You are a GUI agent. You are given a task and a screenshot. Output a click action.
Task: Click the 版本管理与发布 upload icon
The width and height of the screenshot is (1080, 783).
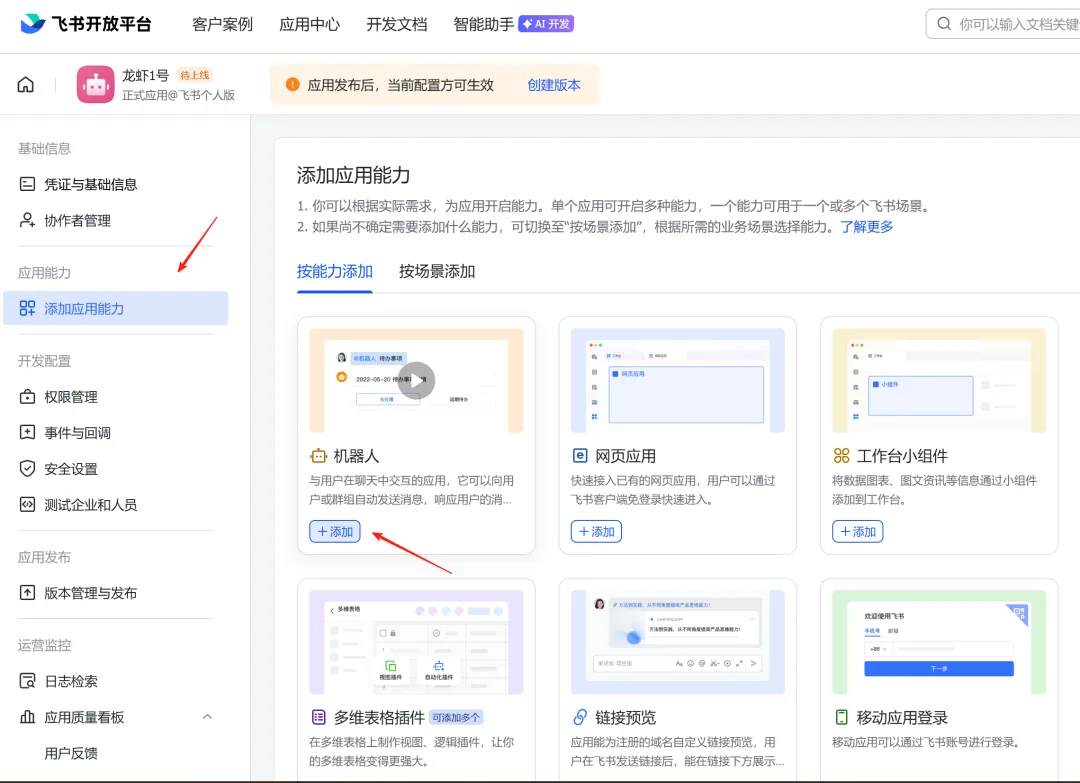click(x=27, y=593)
